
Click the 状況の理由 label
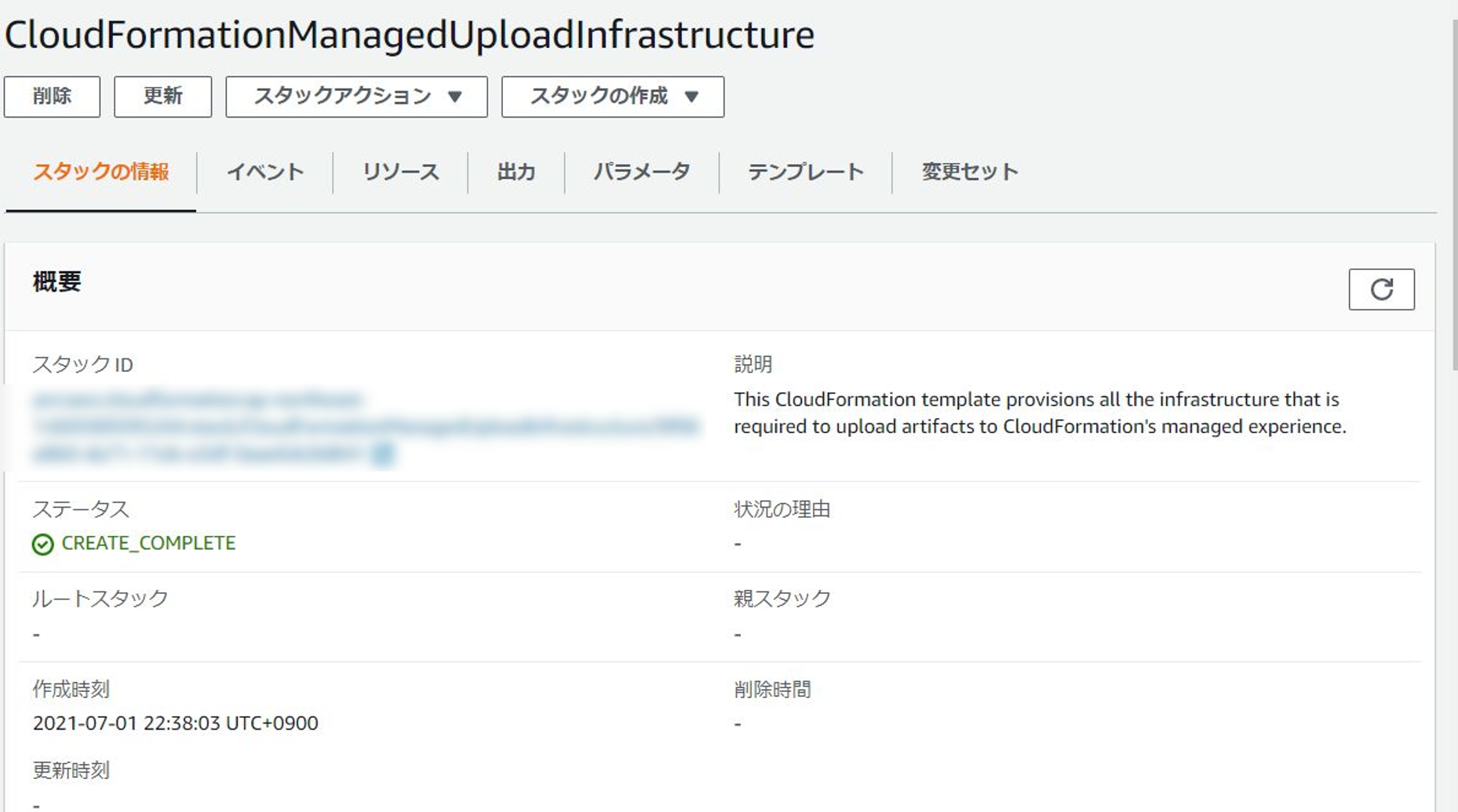(x=782, y=509)
